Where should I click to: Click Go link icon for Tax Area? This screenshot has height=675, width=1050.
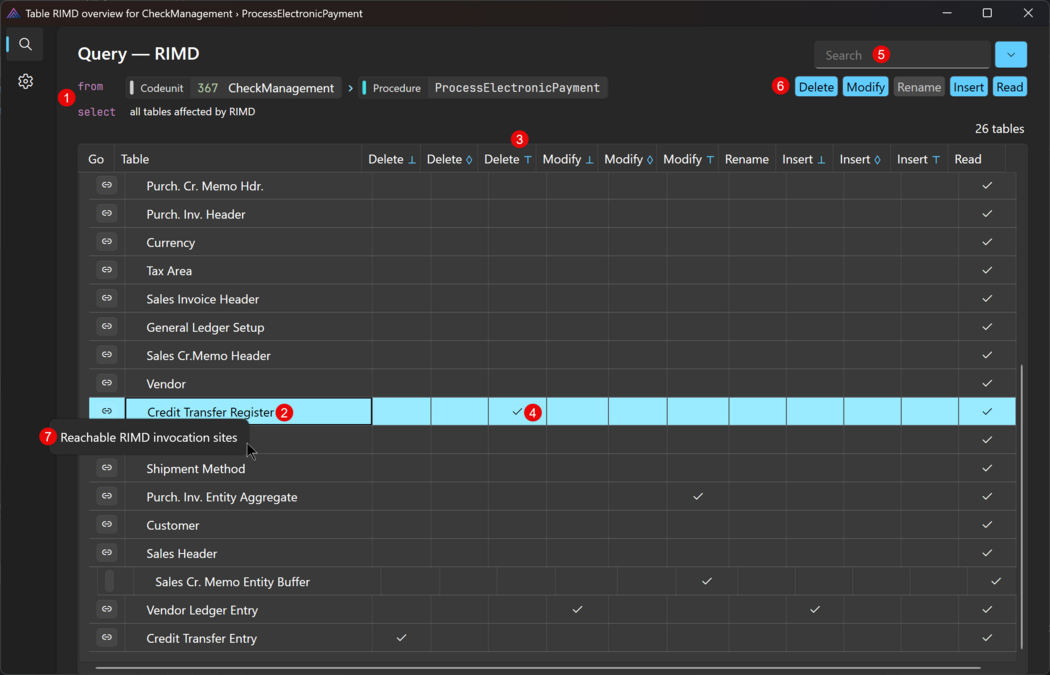[107, 270]
